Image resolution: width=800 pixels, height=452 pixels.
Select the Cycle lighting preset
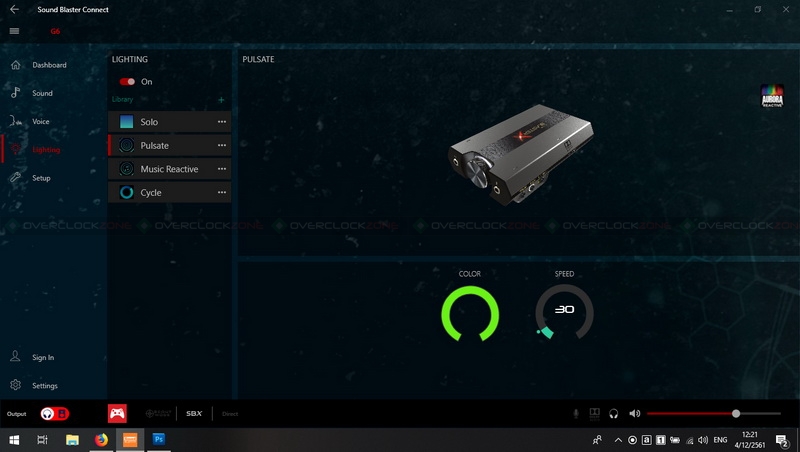[x=169, y=192]
